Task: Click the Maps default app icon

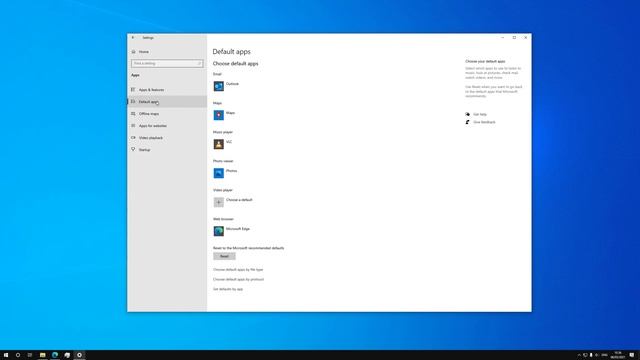Action: pos(218,115)
